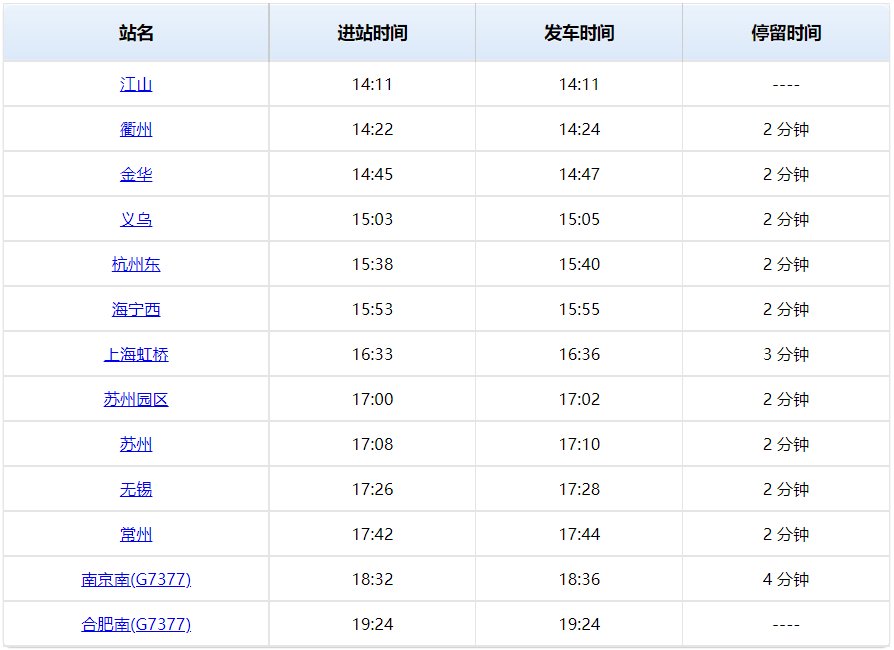The image size is (894, 650).
Task: Click the 站名 column header
Action: 136,33
